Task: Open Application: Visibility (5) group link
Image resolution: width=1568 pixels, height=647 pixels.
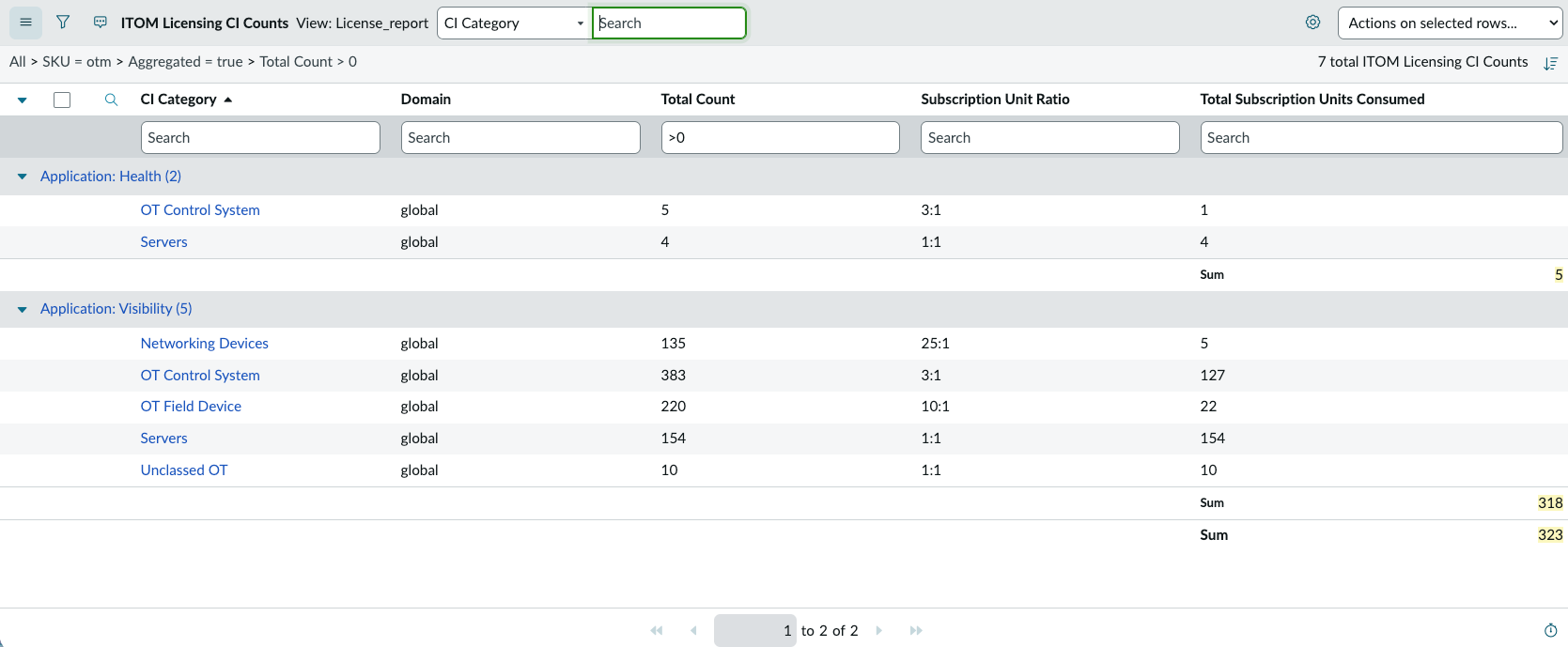Action: (x=116, y=309)
